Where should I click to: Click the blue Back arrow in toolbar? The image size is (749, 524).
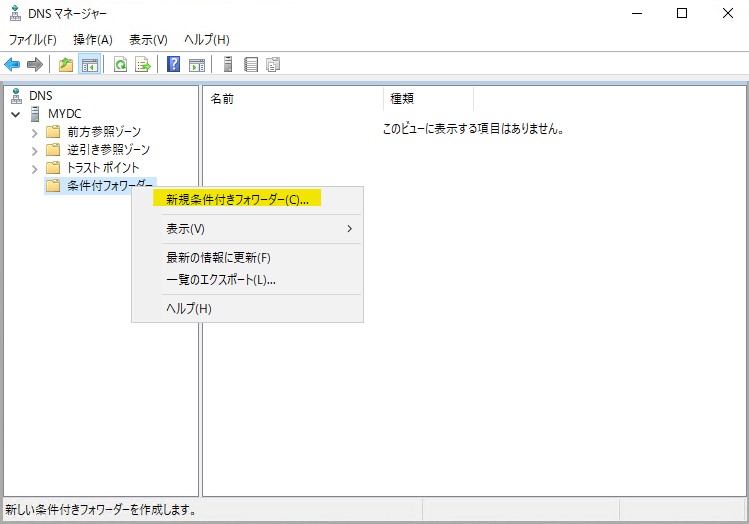pyautogui.click(x=12, y=64)
